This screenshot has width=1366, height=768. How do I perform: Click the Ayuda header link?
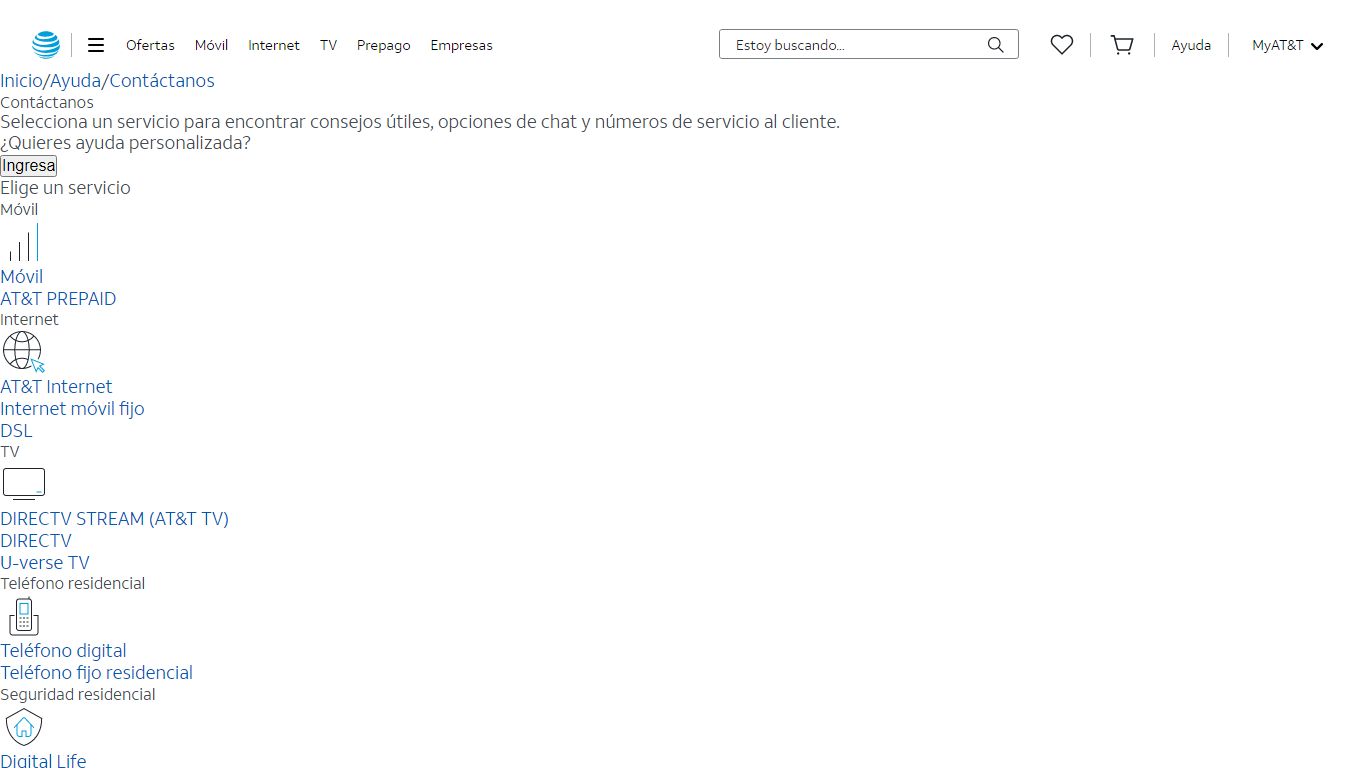[1191, 45]
